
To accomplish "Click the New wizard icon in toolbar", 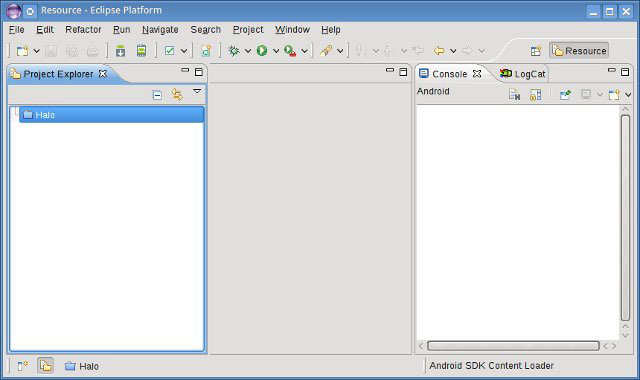I will click(x=22, y=51).
